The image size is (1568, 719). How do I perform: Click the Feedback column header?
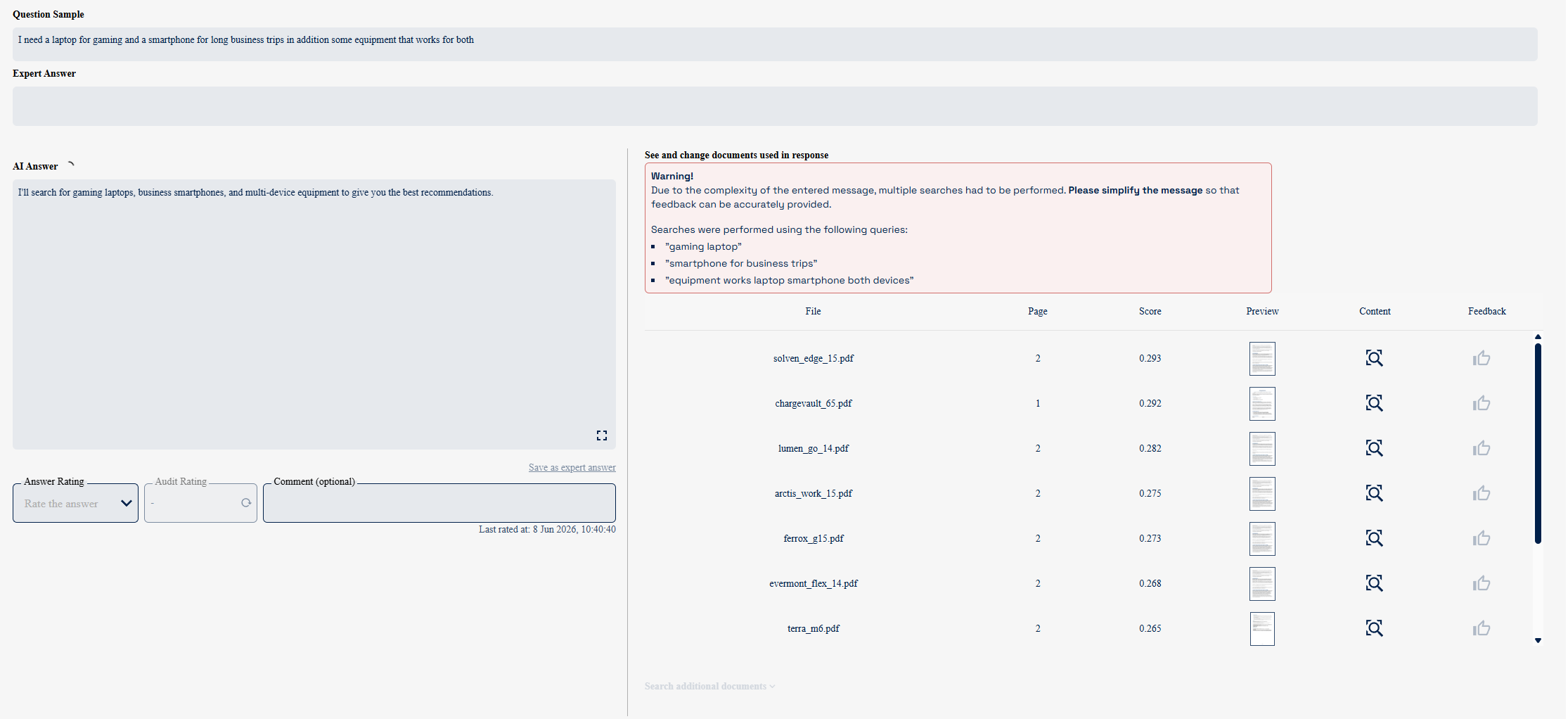[x=1487, y=312]
